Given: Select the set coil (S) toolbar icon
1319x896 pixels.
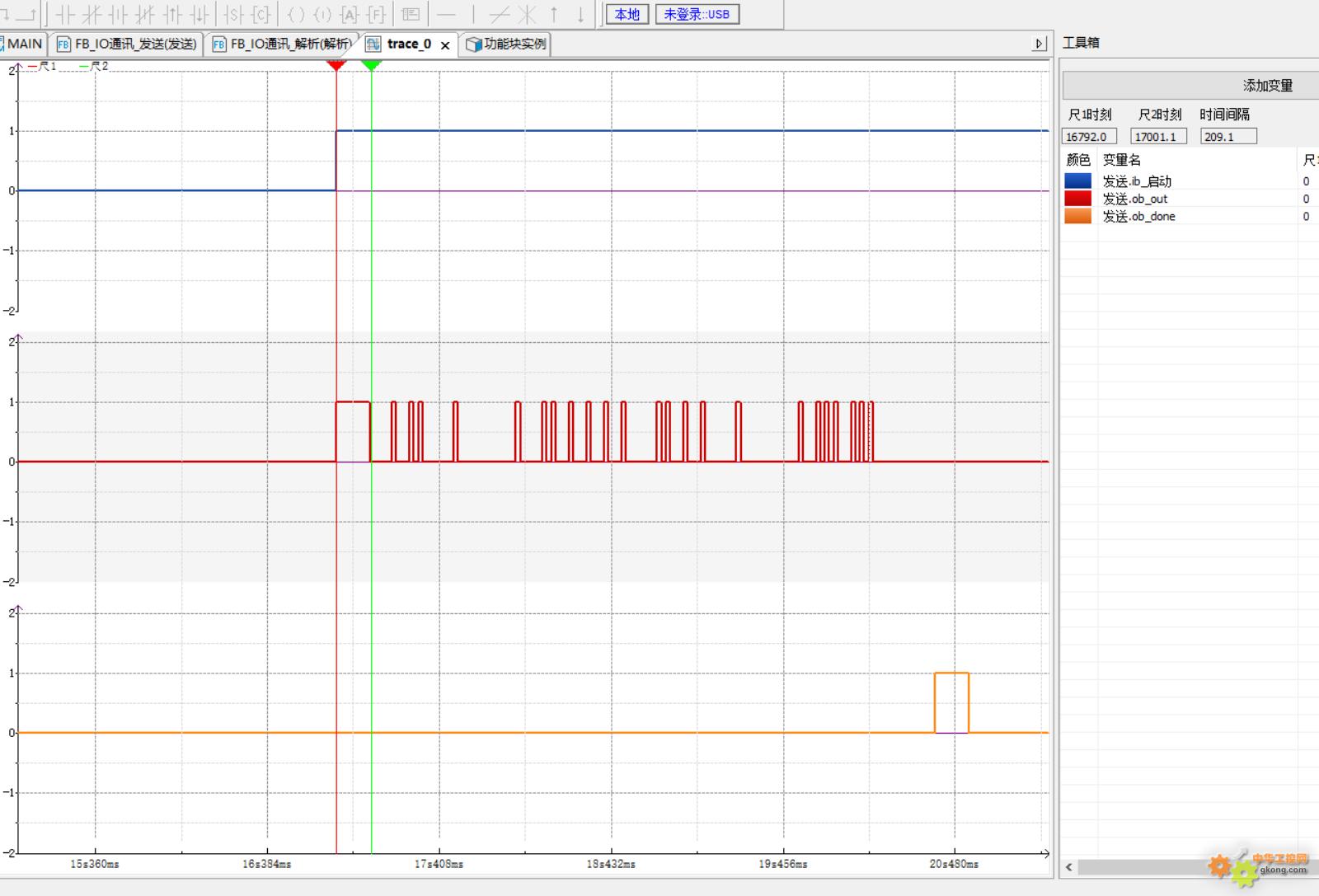Looking at the screenshot, I should (x=234, y=14).
